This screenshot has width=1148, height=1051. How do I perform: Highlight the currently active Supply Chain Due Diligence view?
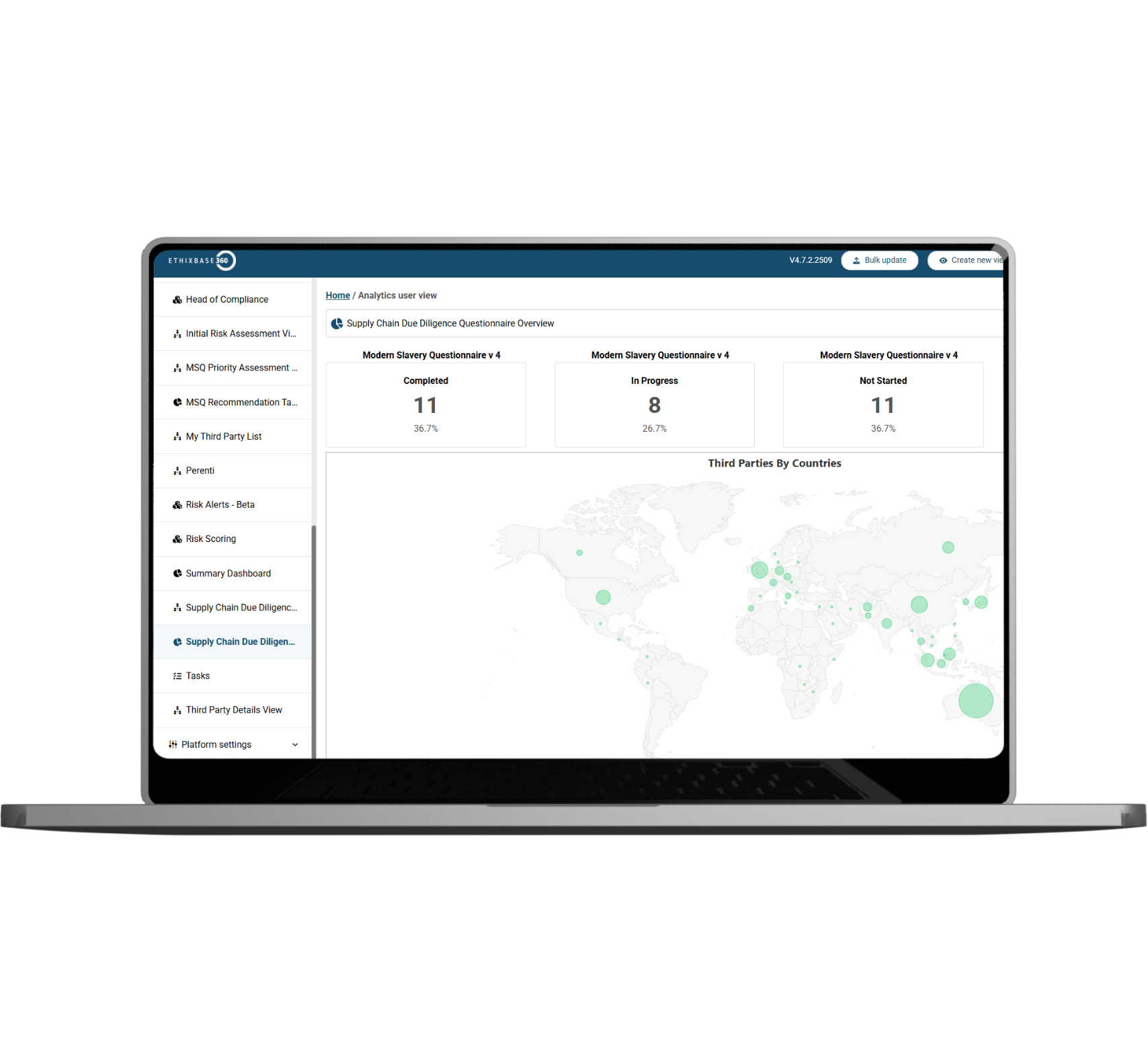[239, 641]
